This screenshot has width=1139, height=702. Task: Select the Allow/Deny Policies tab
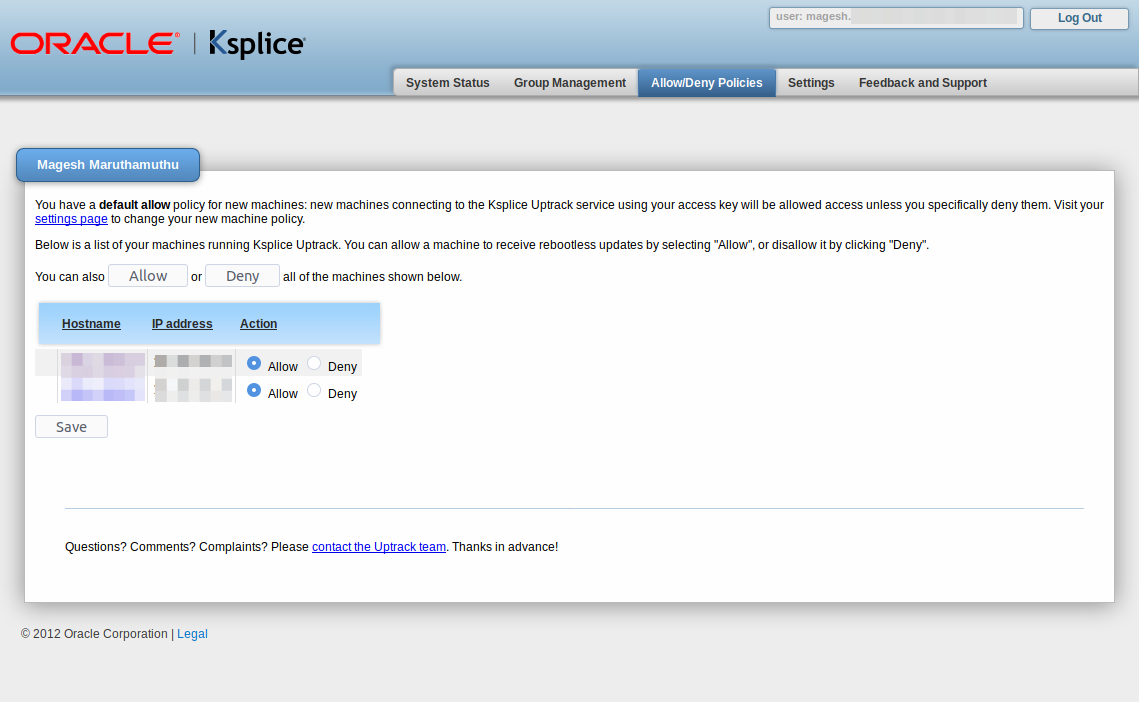tap(707, 83)
